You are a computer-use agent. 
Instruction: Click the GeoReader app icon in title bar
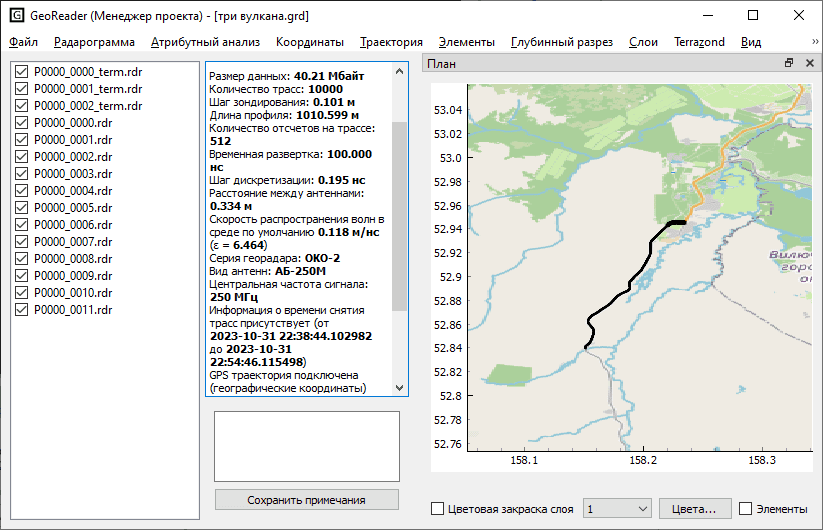[x=17, y=17]
